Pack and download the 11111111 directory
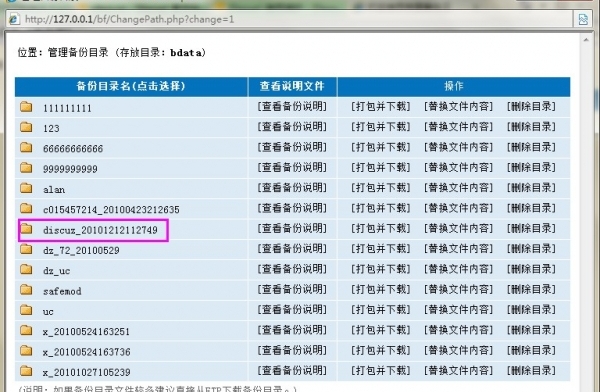 click(x=380, y=106)
